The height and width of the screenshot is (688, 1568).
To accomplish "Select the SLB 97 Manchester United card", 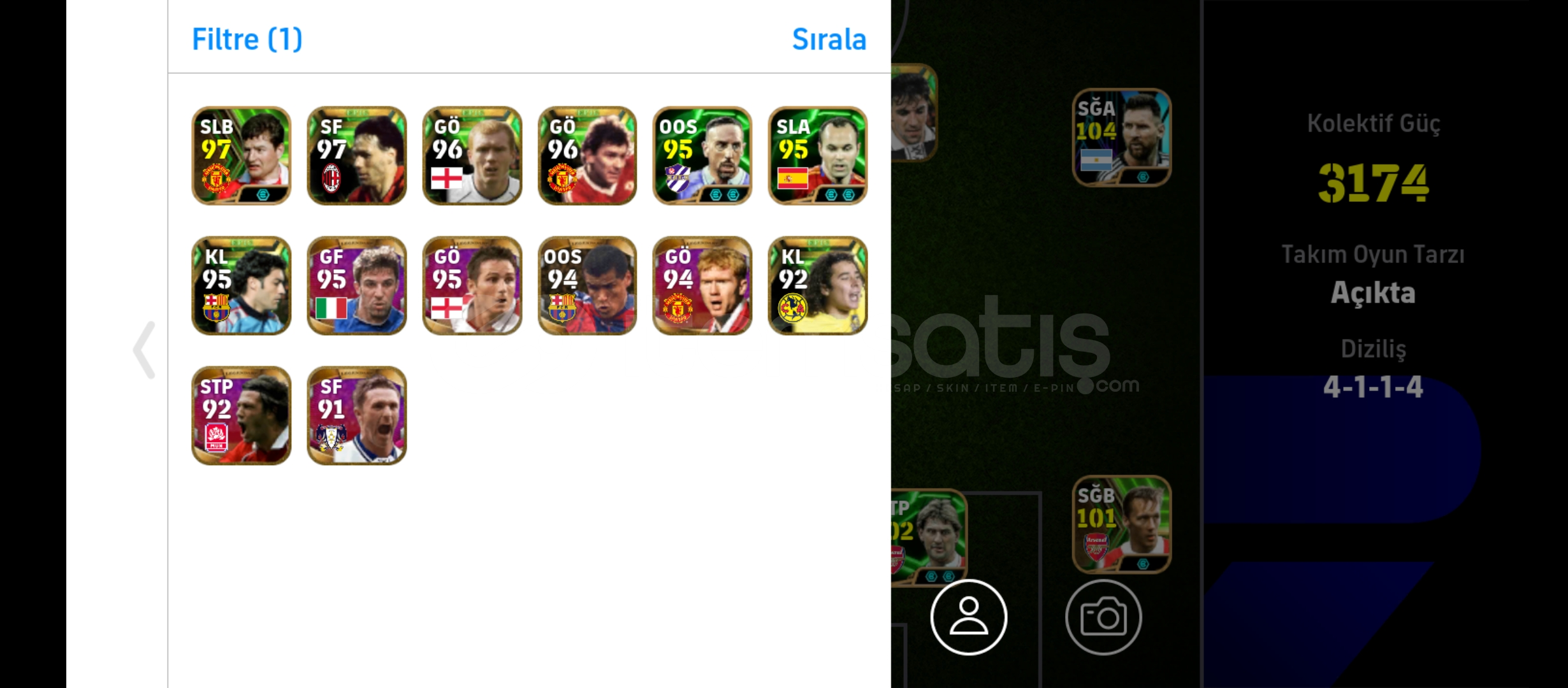I will (x=241, y=155).
